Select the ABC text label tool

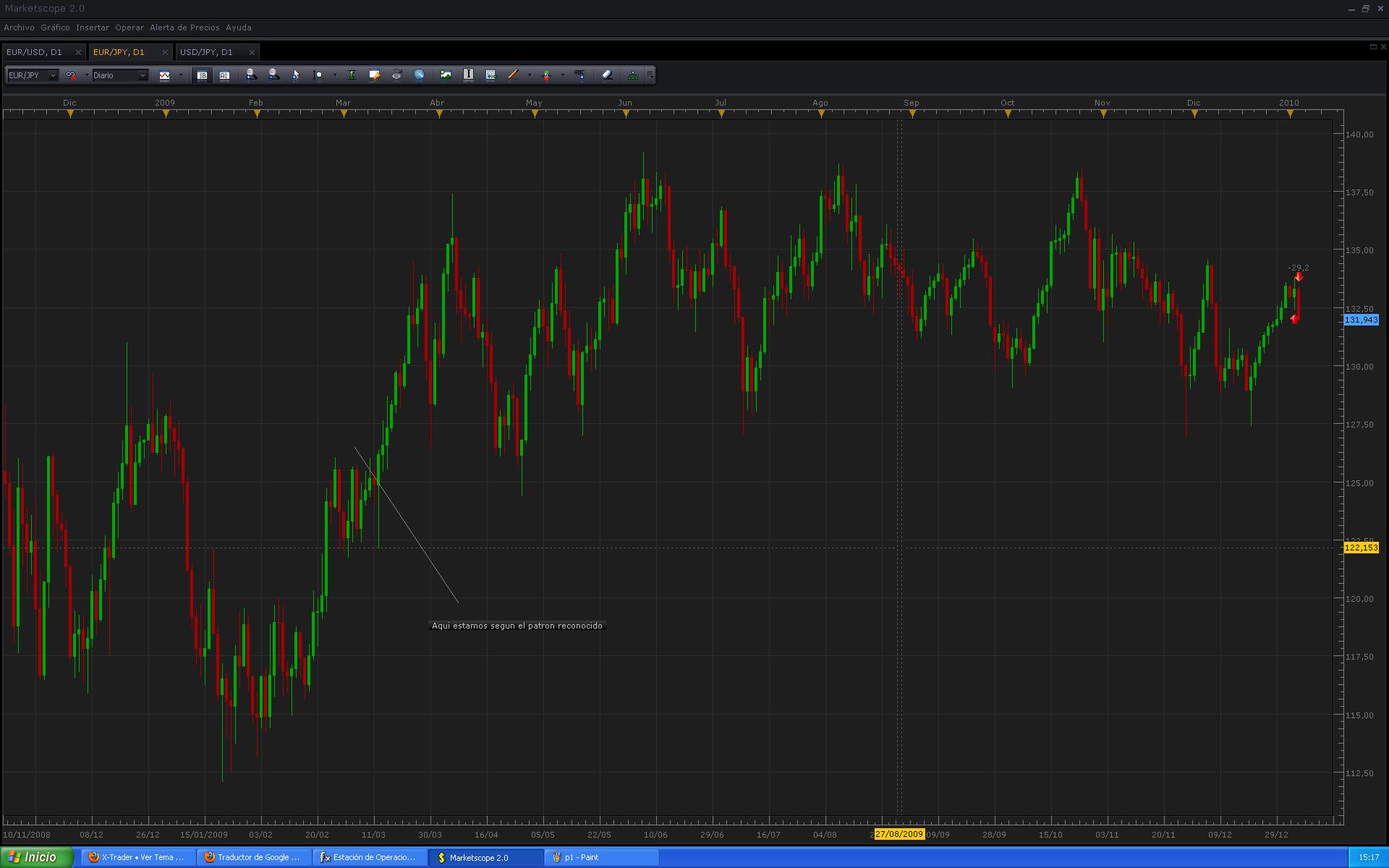(x=579, y=75)
